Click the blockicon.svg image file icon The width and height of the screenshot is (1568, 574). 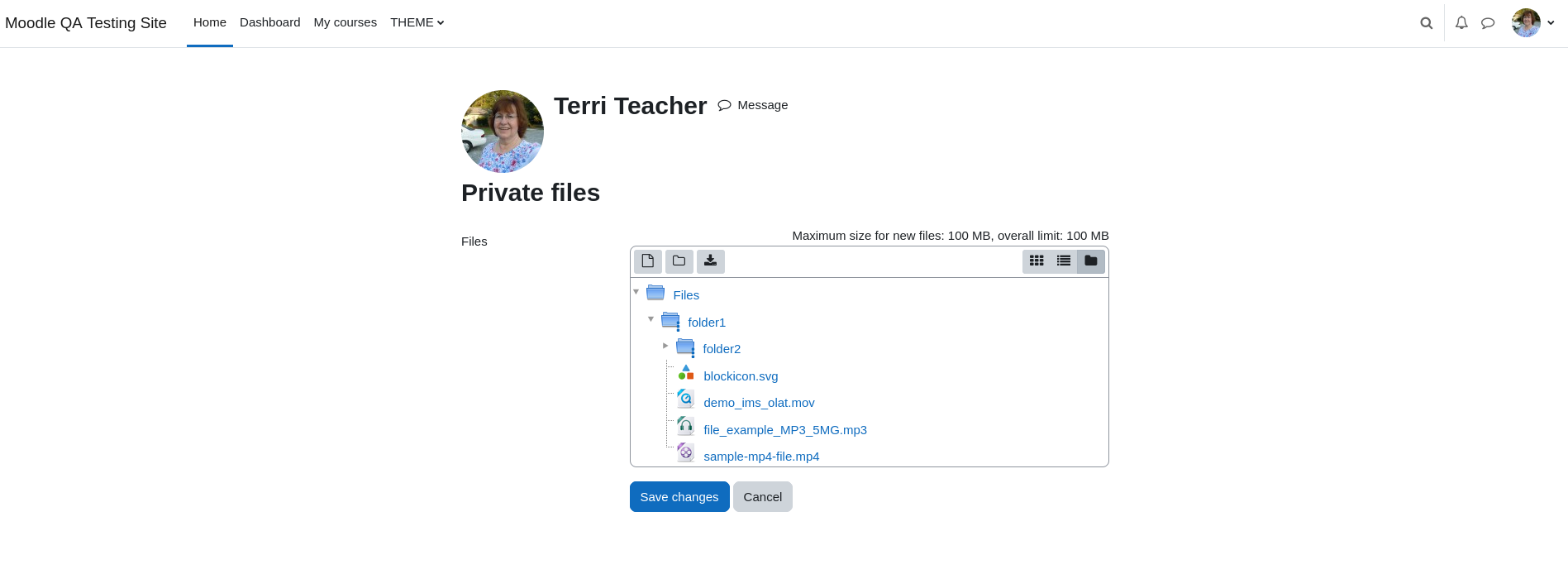[686, 373]
